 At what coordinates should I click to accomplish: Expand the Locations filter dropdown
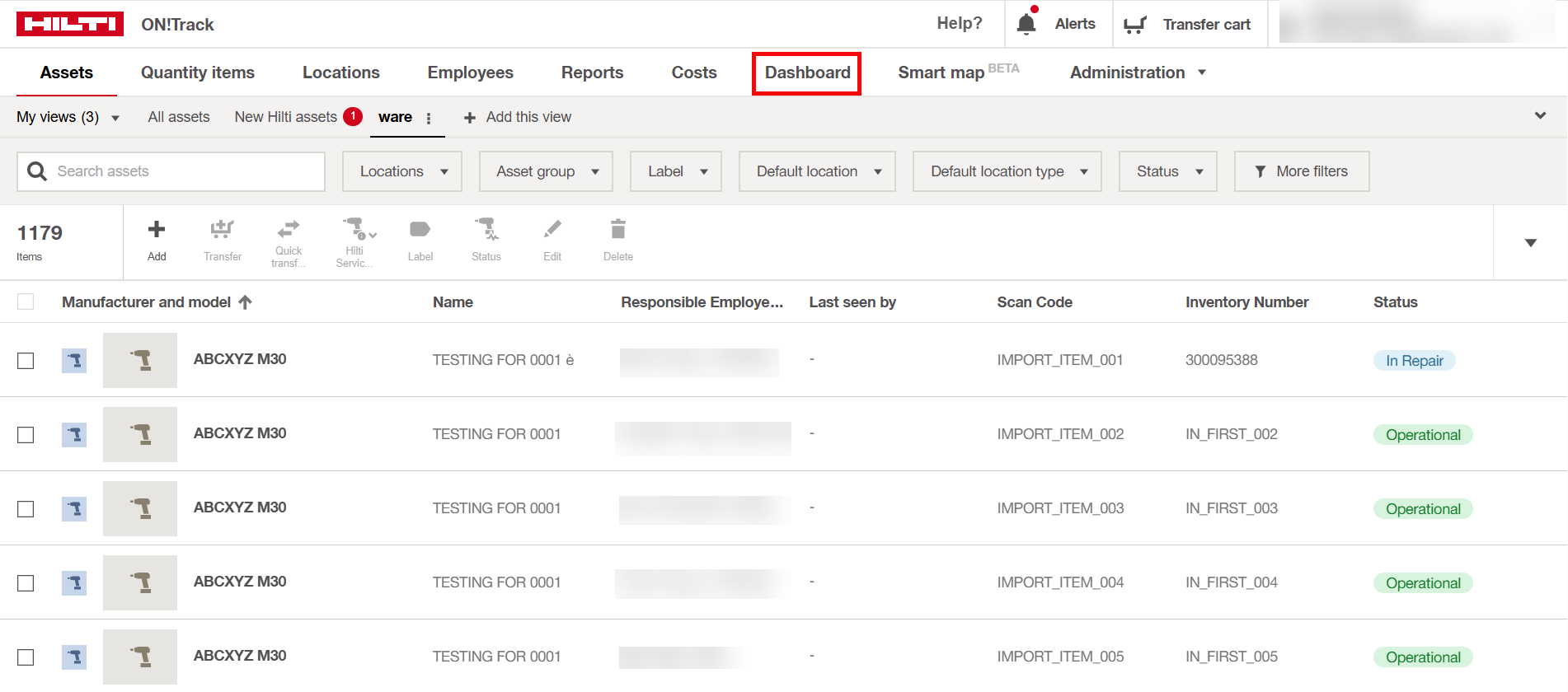(x=402, y=171)
